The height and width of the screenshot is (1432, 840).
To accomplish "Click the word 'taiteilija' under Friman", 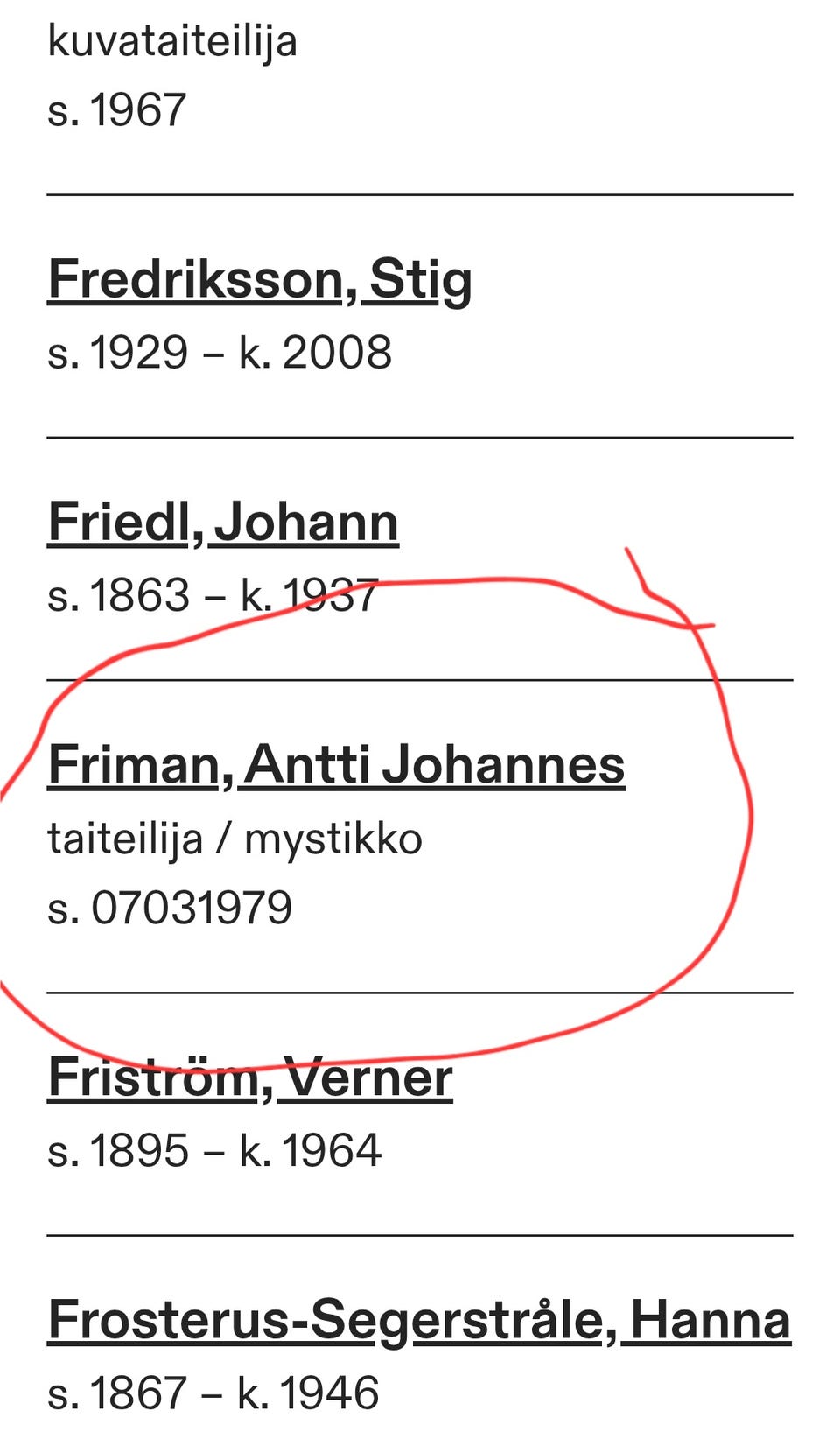I will (x=125, y=839).
